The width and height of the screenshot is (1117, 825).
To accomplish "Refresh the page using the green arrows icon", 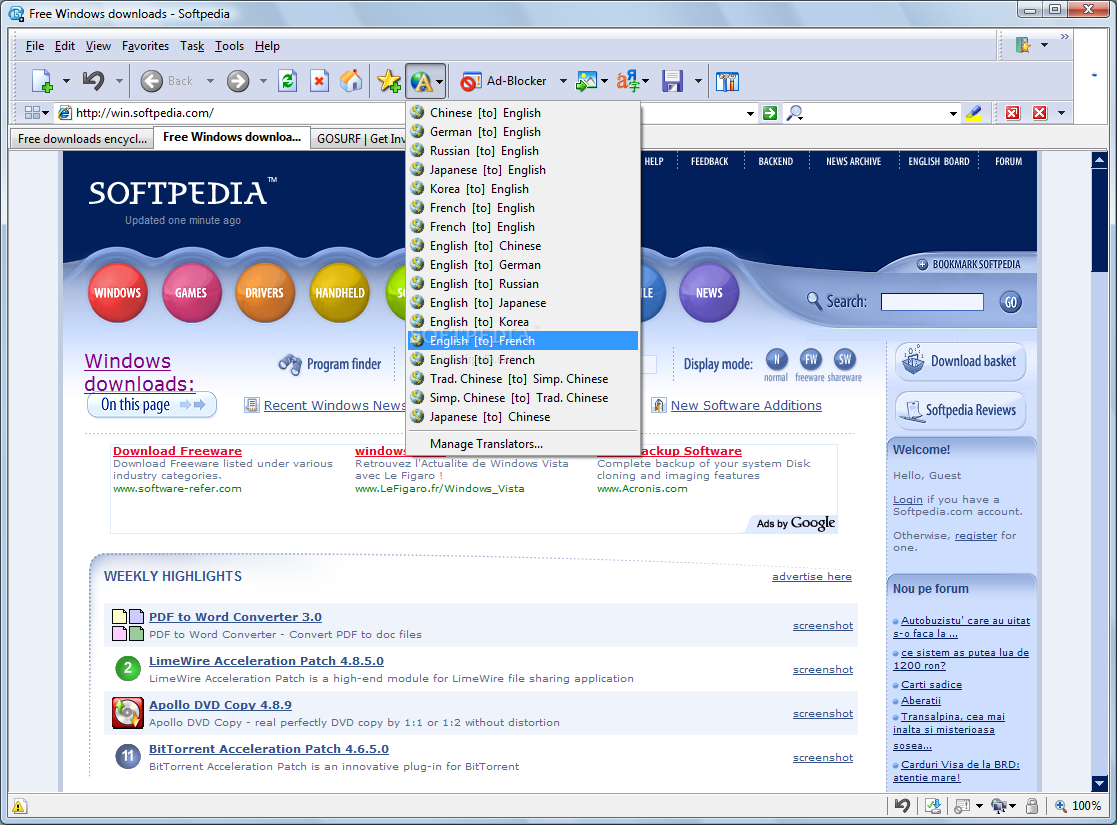I will (288, 81).
